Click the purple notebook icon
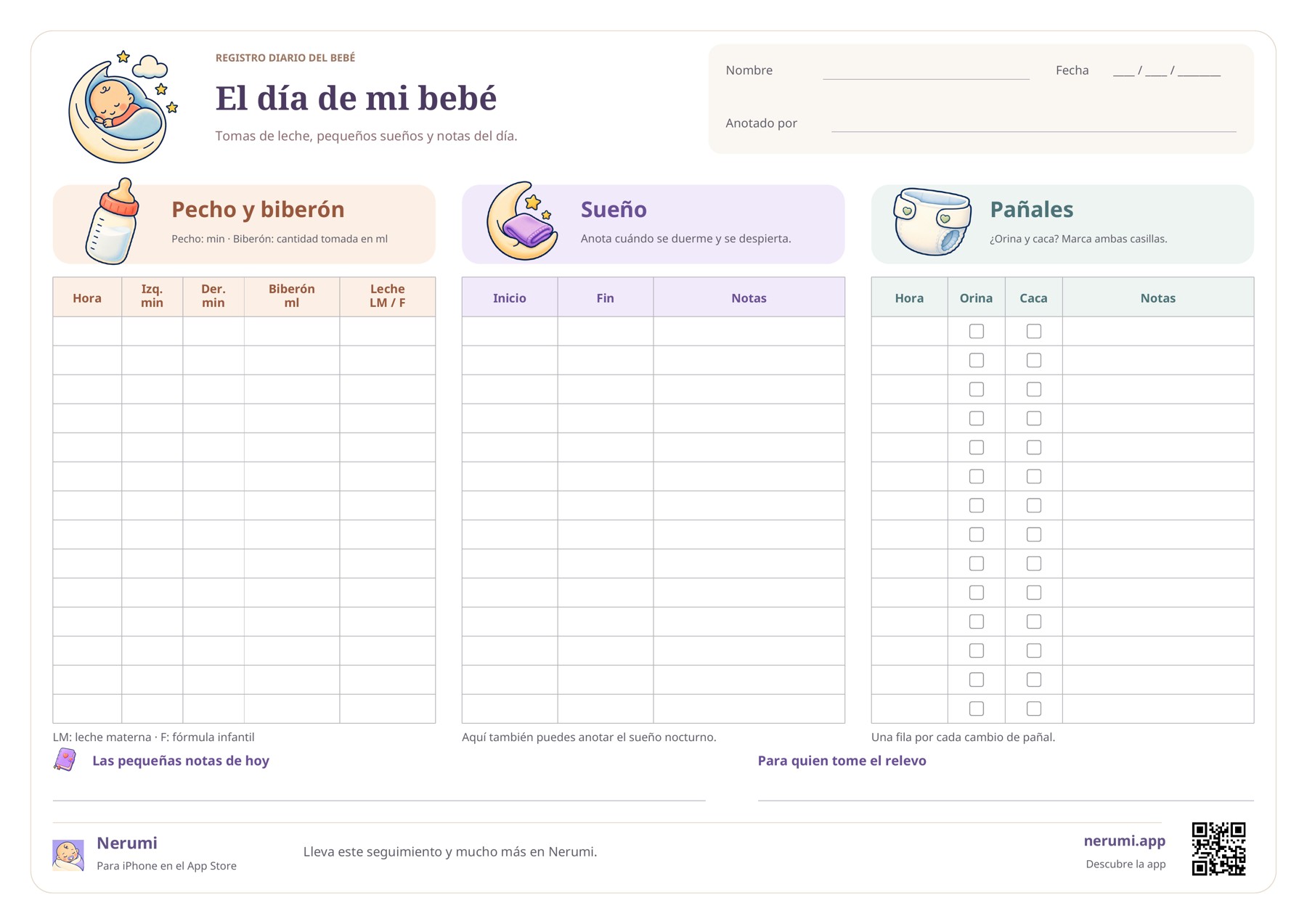This screenshot has width=1307, height=924. pos(65,759)
